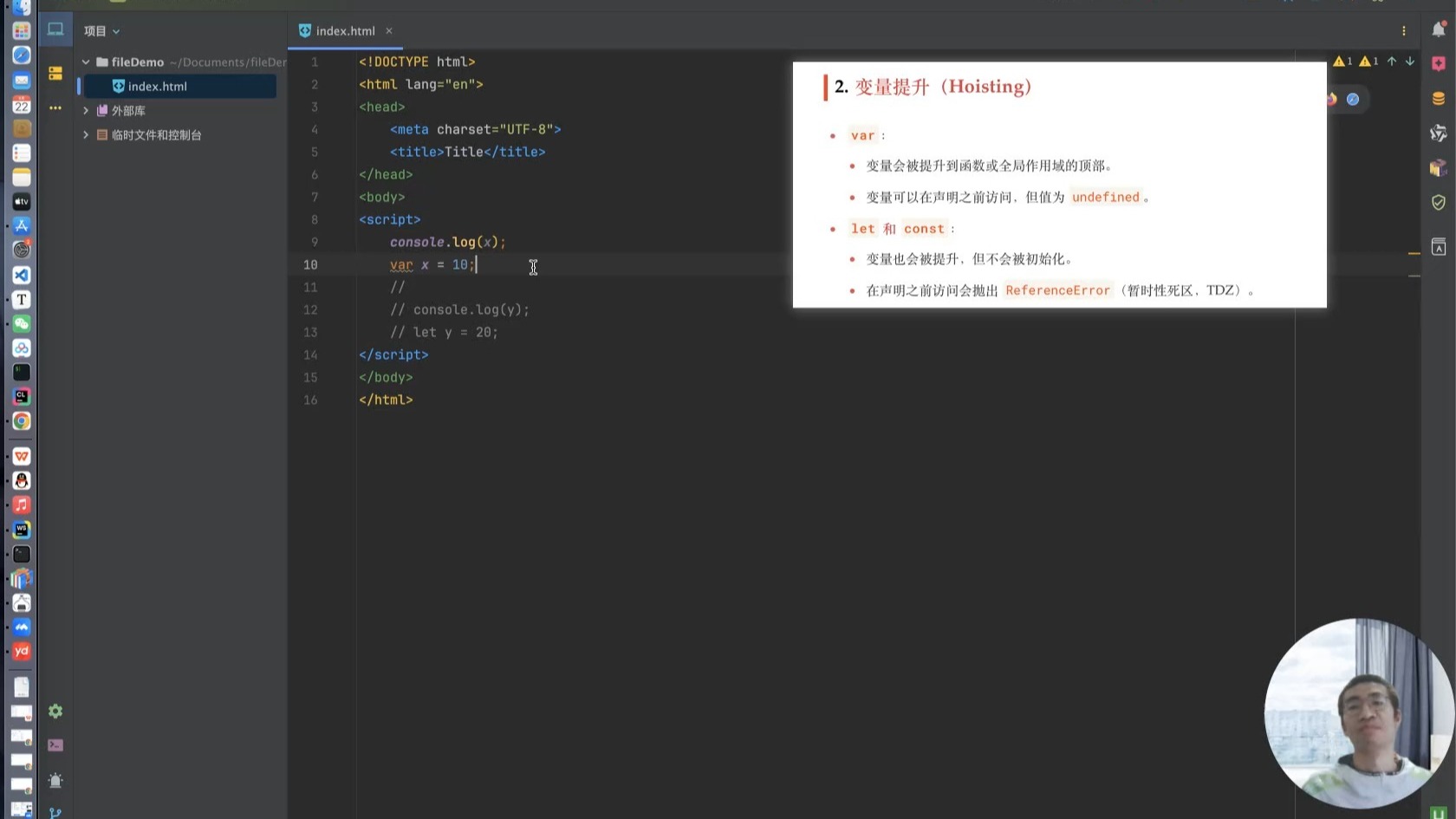The height and width of the screenshot is (819, 1456).
Task: Collapse the fileDemo project folder
Action: pyautogui.click(x=86, y=62)
